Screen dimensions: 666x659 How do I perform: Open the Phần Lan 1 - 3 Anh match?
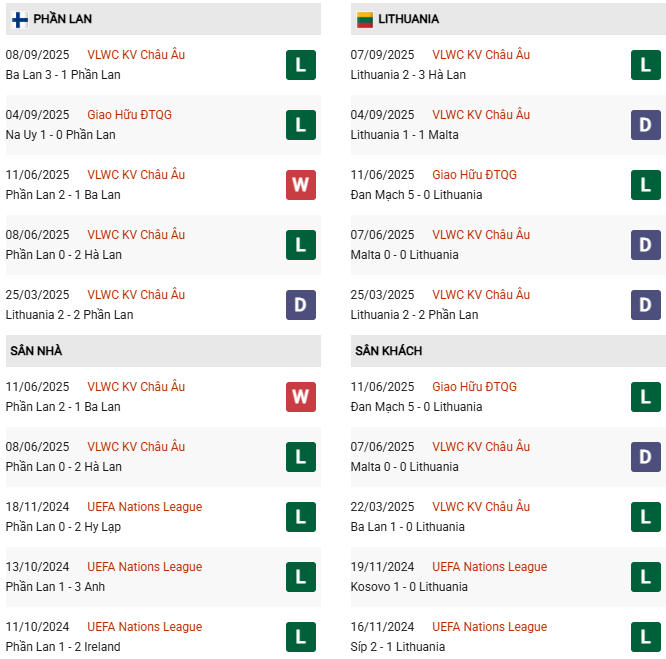[x=55, y=587]
